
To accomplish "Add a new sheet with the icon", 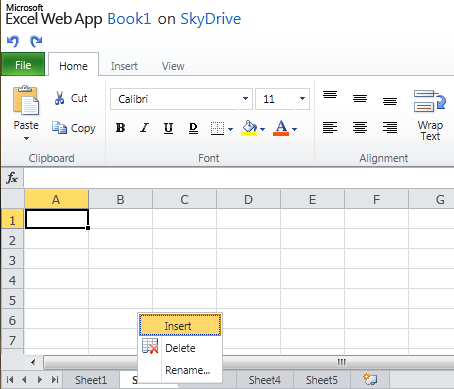I will click(x=370, y=379).
